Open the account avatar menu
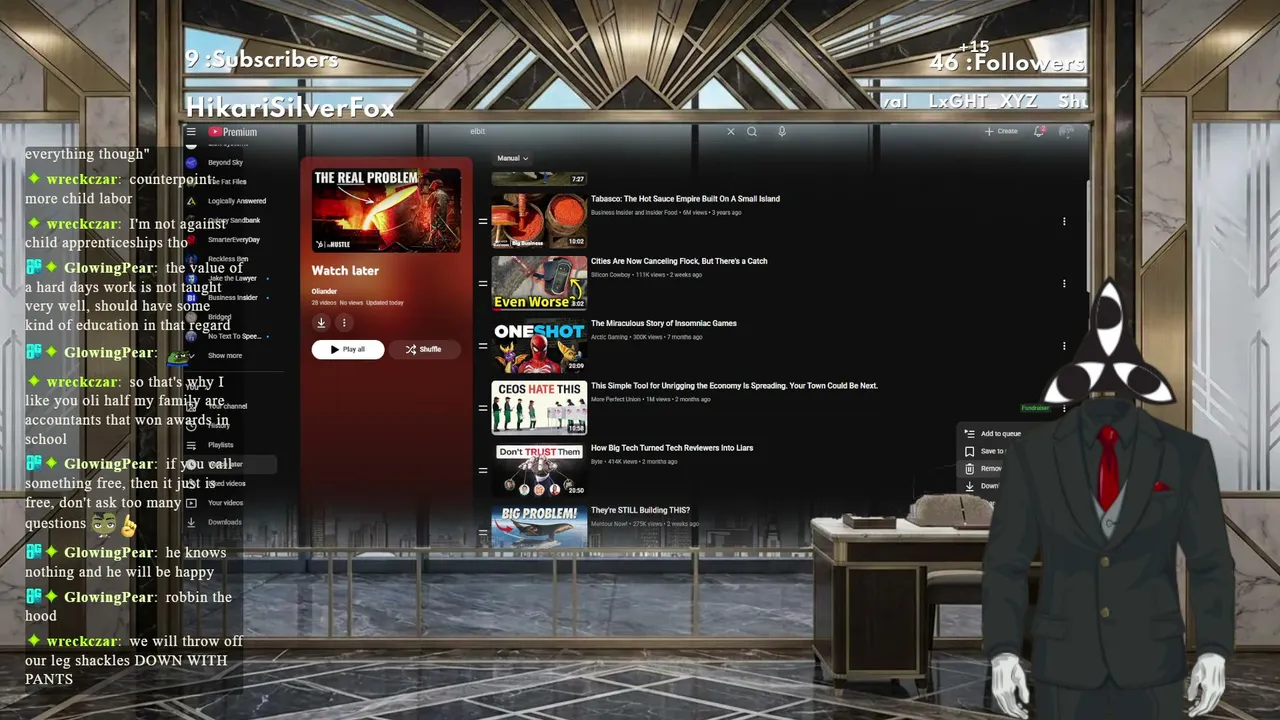 (x=1066, y=132)
